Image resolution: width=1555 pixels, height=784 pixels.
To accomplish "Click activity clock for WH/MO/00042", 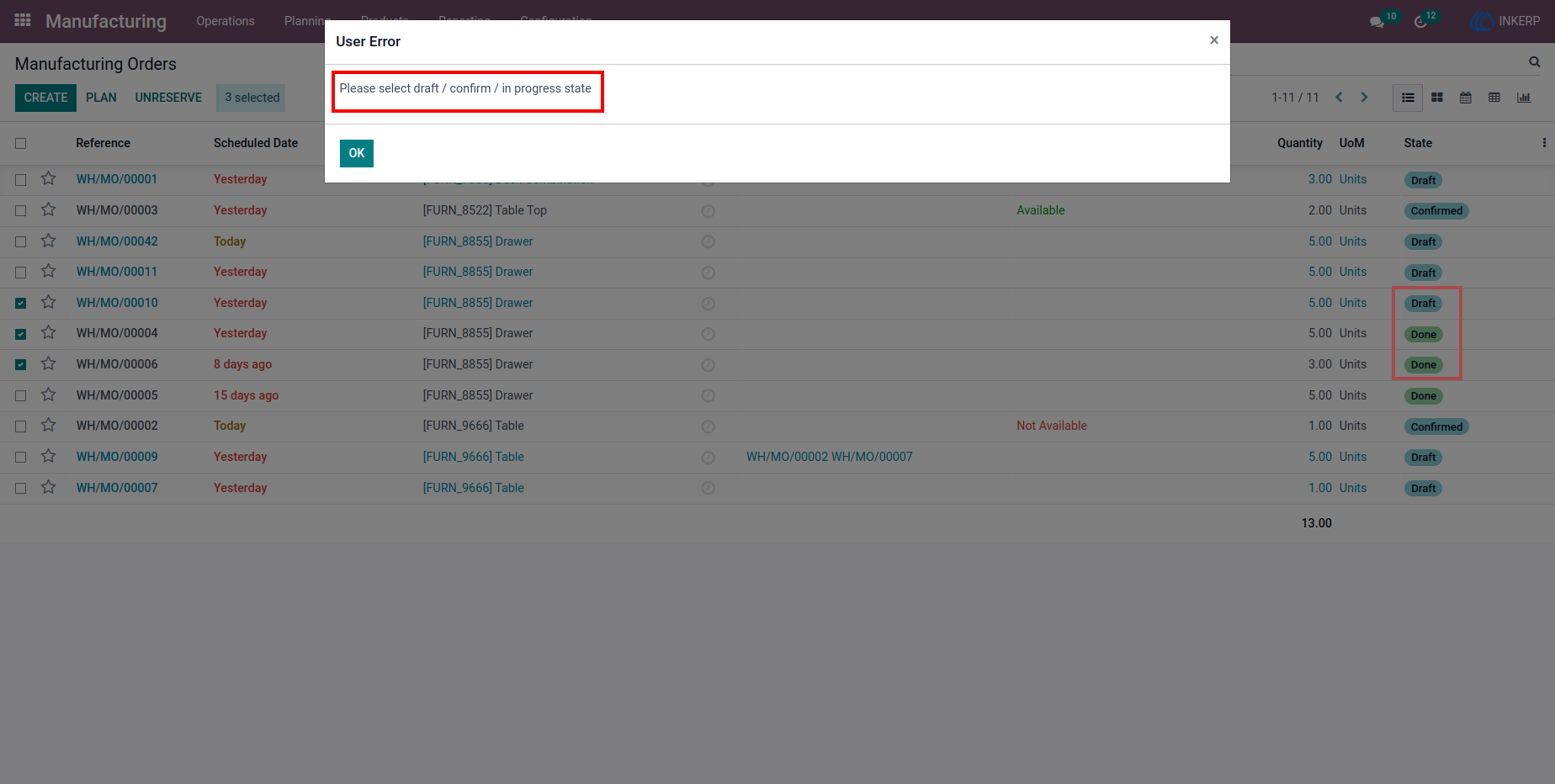I will coord(709,242).
